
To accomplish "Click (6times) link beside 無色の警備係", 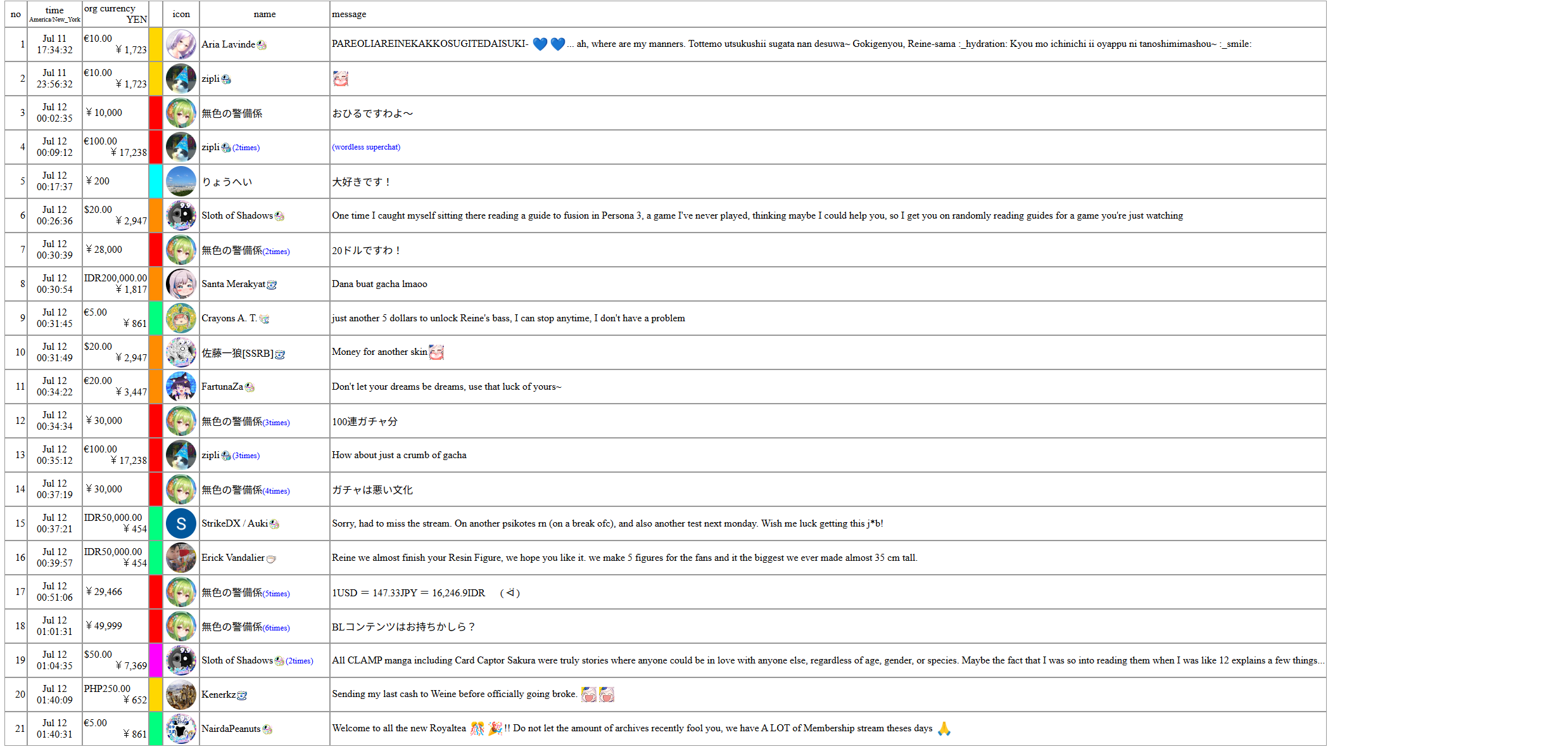I will pyautogui.click(x=276, y=628).
